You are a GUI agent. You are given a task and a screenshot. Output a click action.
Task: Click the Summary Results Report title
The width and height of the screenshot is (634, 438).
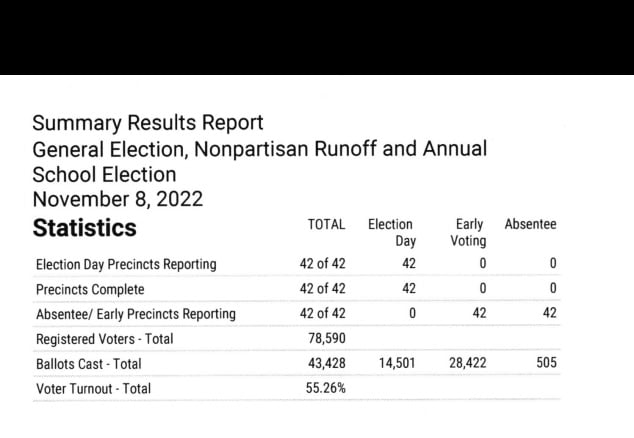[x=148, y=123]
